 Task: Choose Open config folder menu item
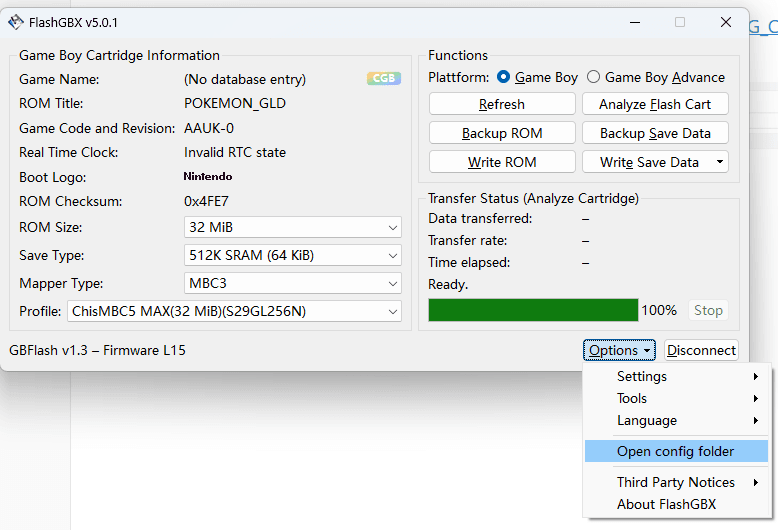coord(677,451)
